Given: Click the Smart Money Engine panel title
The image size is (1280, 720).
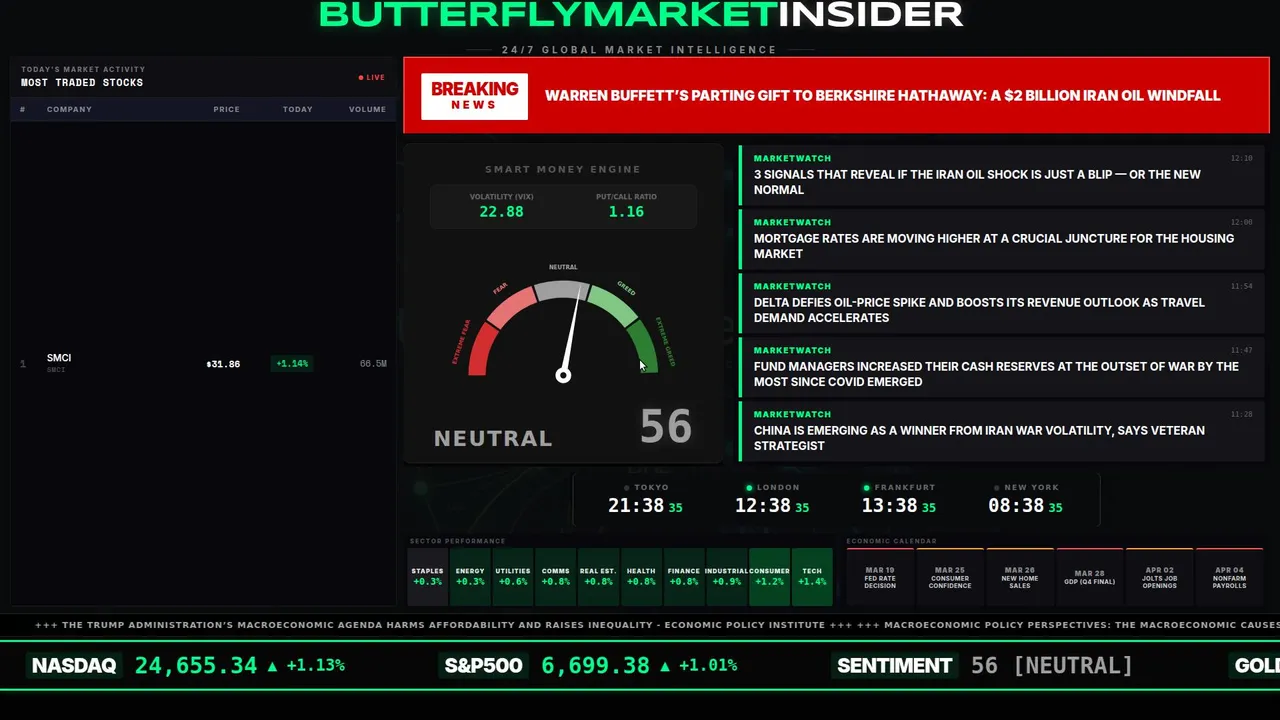Looking at the screenshot, I should point(563,170).
